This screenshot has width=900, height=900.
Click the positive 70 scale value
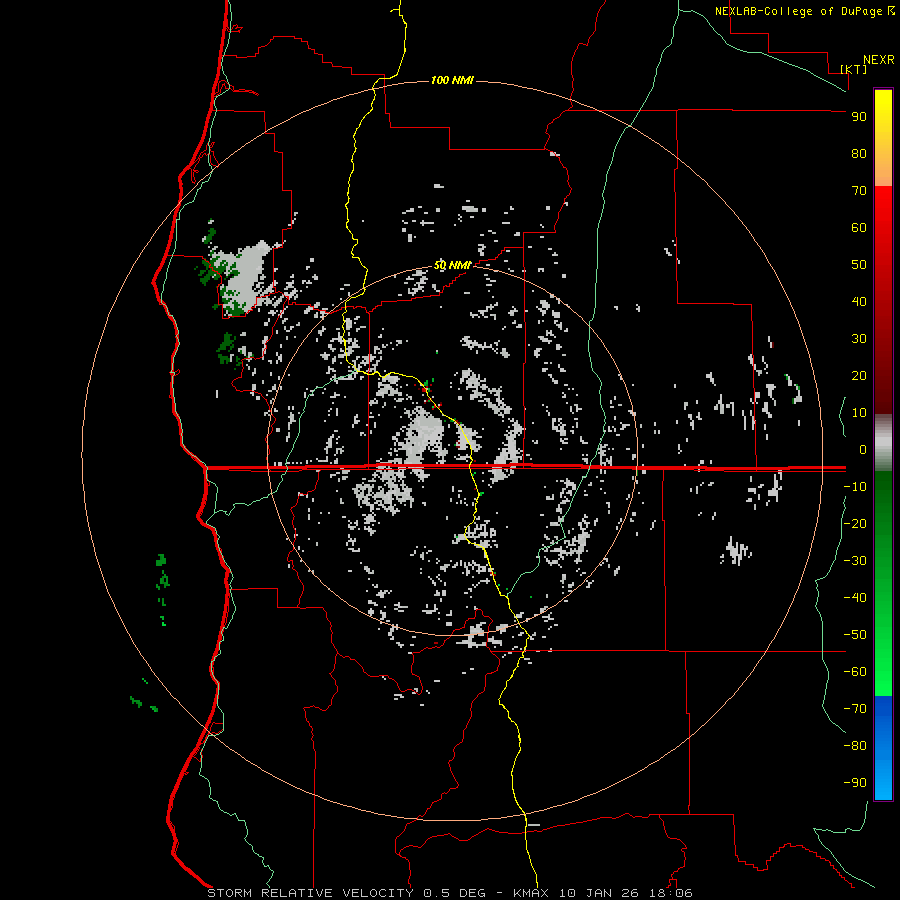point(859,191)
